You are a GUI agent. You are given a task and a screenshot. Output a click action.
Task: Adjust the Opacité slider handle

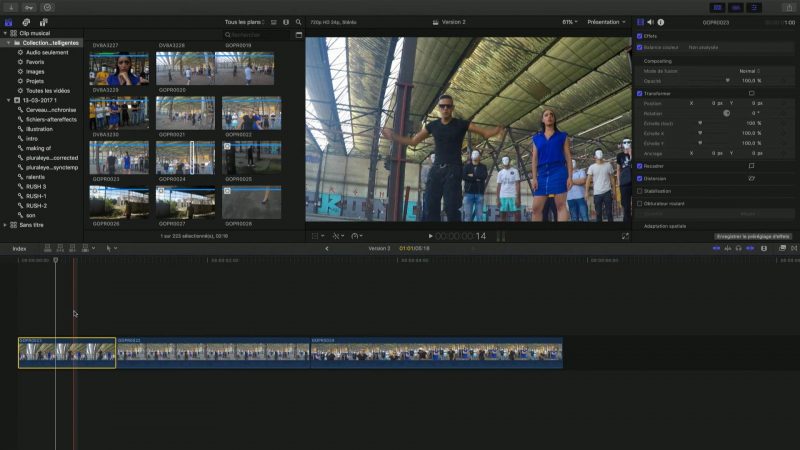728,81
